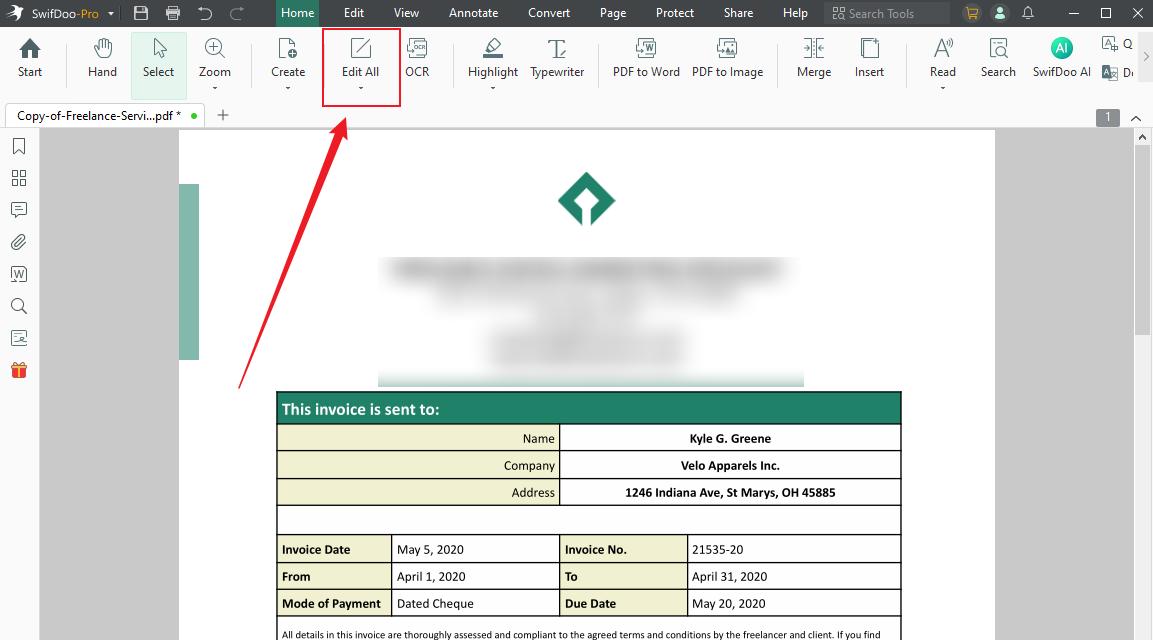Open the Comments panel icon
Screen dimensions: 1153x640
point(18,210)
